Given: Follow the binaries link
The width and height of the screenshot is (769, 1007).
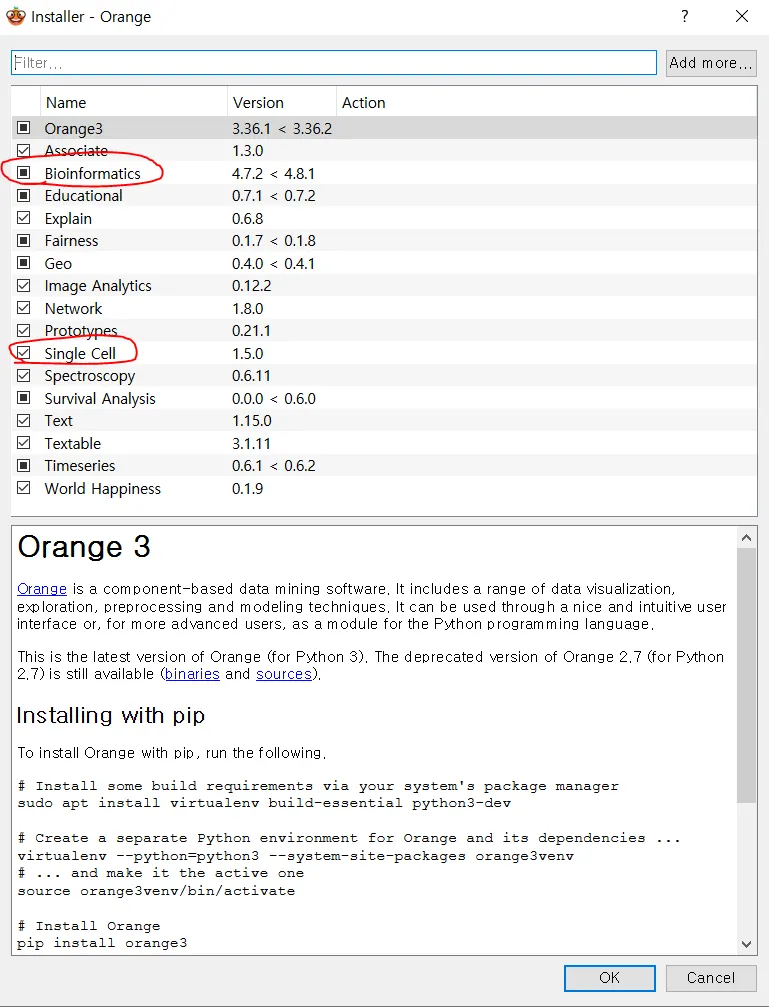Looking at the screenshot, I should pyautogui.click(x=192, y=674).
